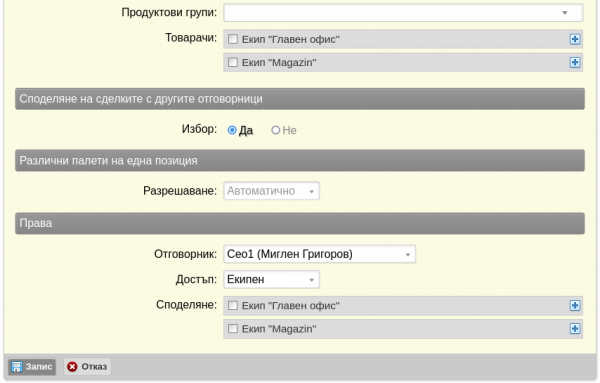The width and height of the screenshot is (600, 383).
Task: Open the Разрешаване dropdown
Action: pyautogui.click(x=271, y=191)
